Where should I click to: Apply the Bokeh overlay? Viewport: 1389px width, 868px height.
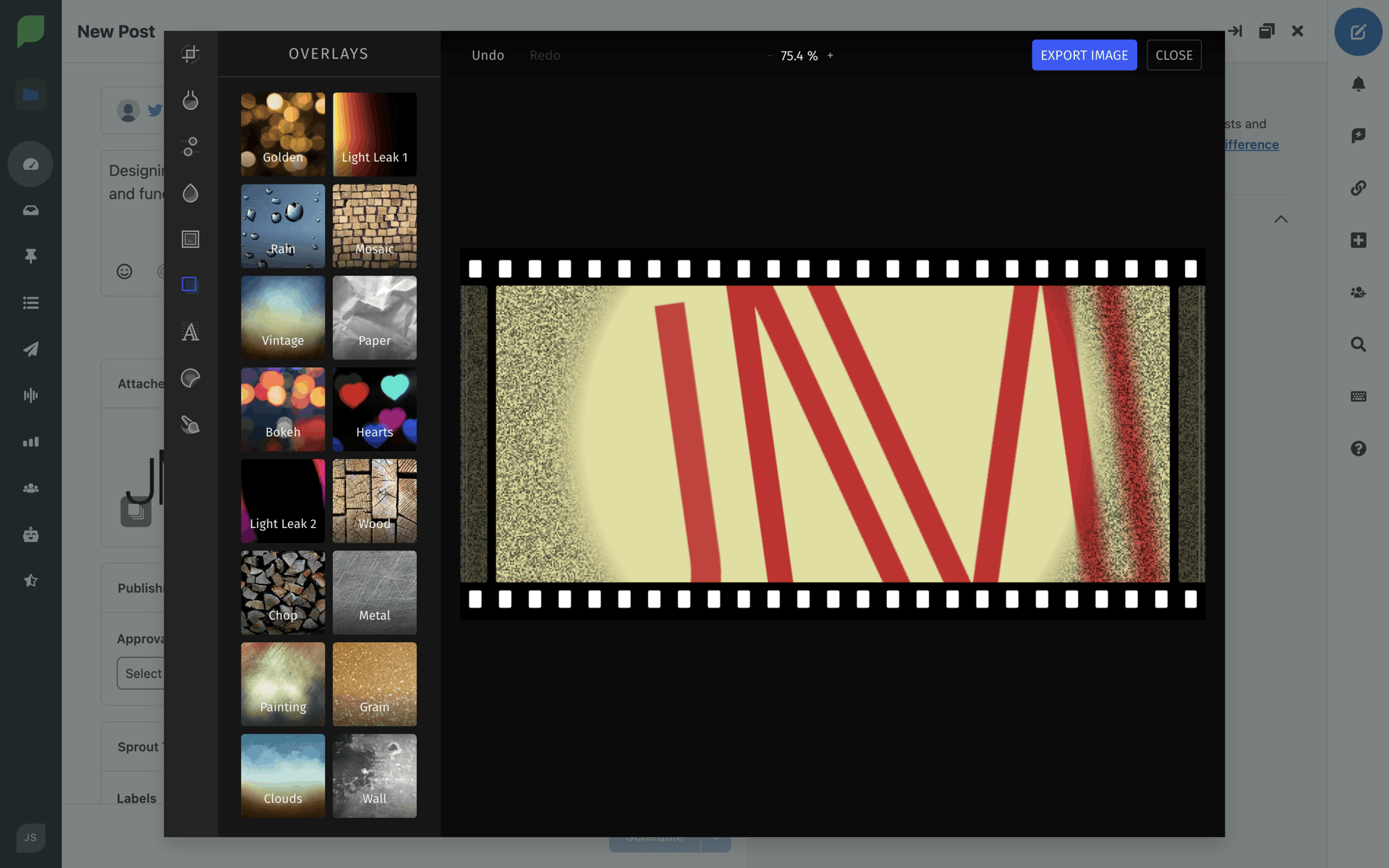tap(283, 409)
